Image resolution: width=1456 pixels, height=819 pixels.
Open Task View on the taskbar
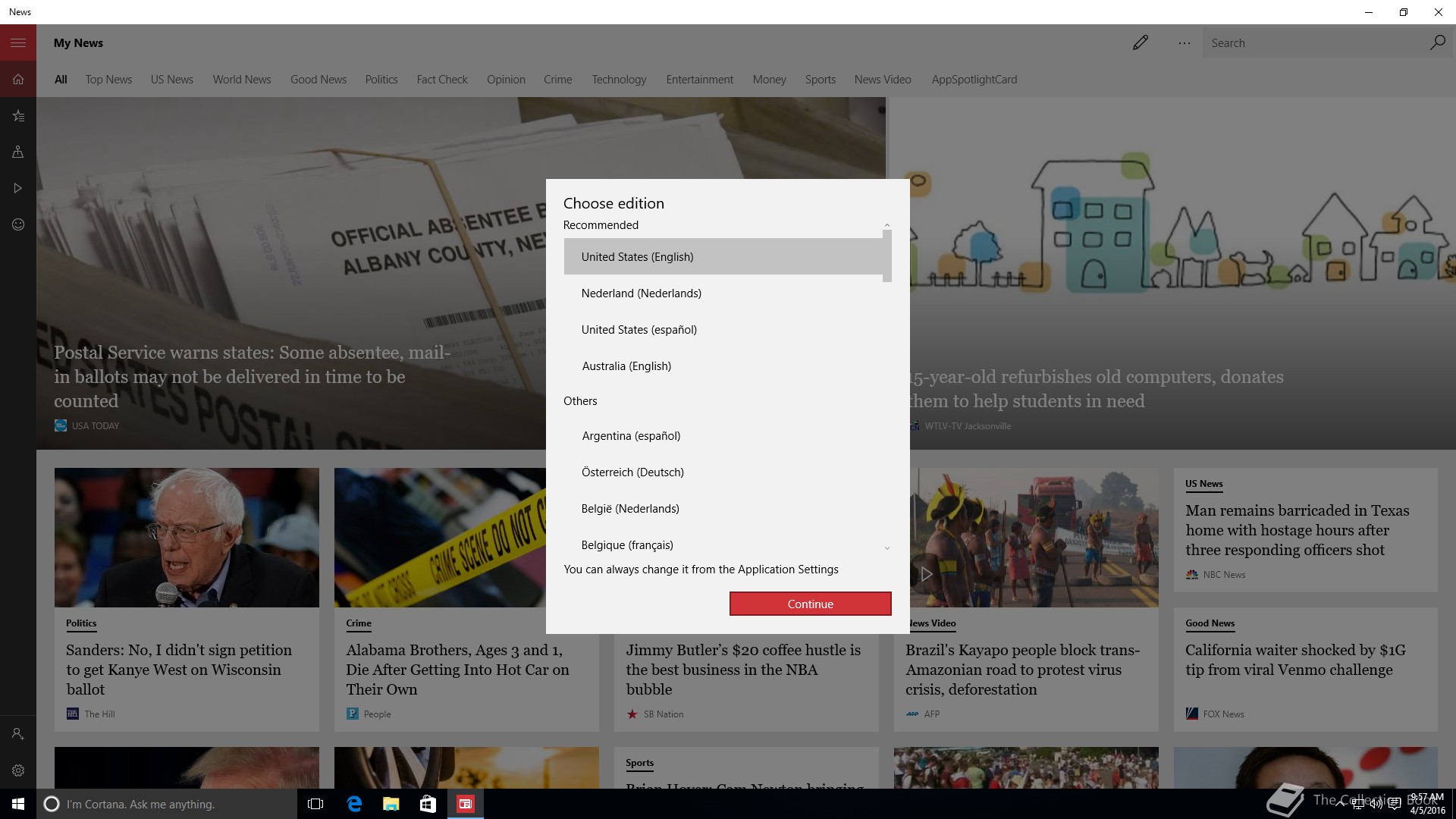[315, 804]
